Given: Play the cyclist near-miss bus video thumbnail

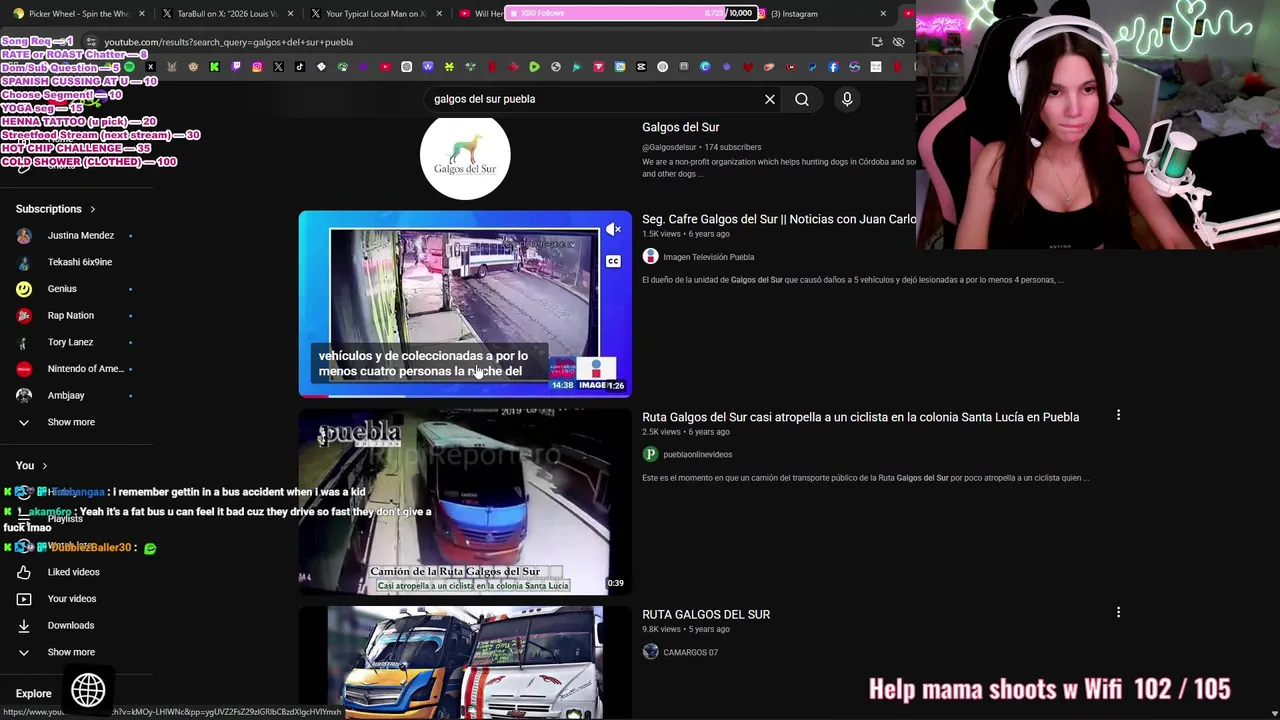Looking at the screenshot, I should (x=465, y=501).
